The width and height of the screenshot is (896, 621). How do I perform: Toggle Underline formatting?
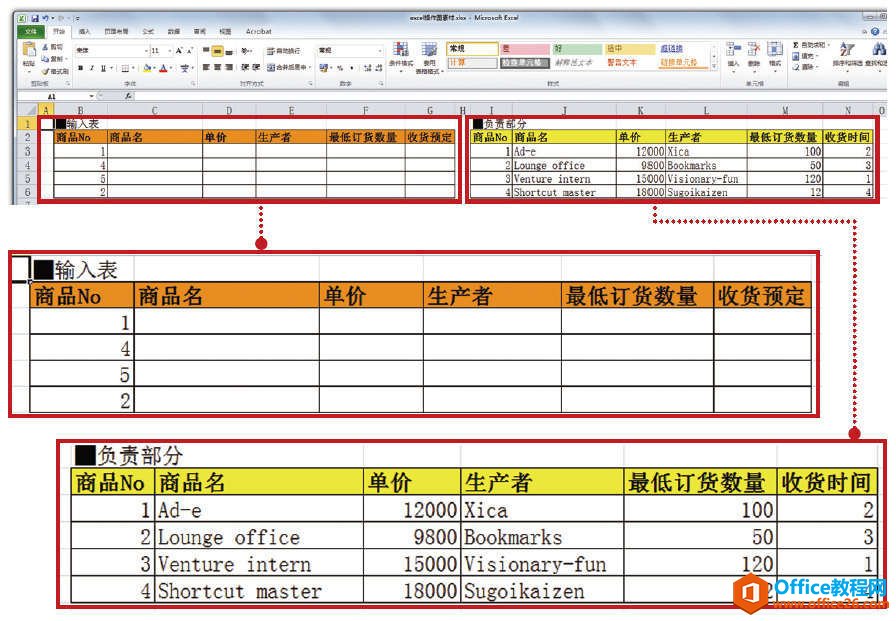(103, 68)
